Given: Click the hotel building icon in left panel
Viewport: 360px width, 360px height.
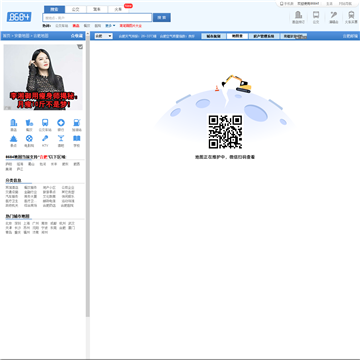Looking at the screenshot, I should (13, 123).
